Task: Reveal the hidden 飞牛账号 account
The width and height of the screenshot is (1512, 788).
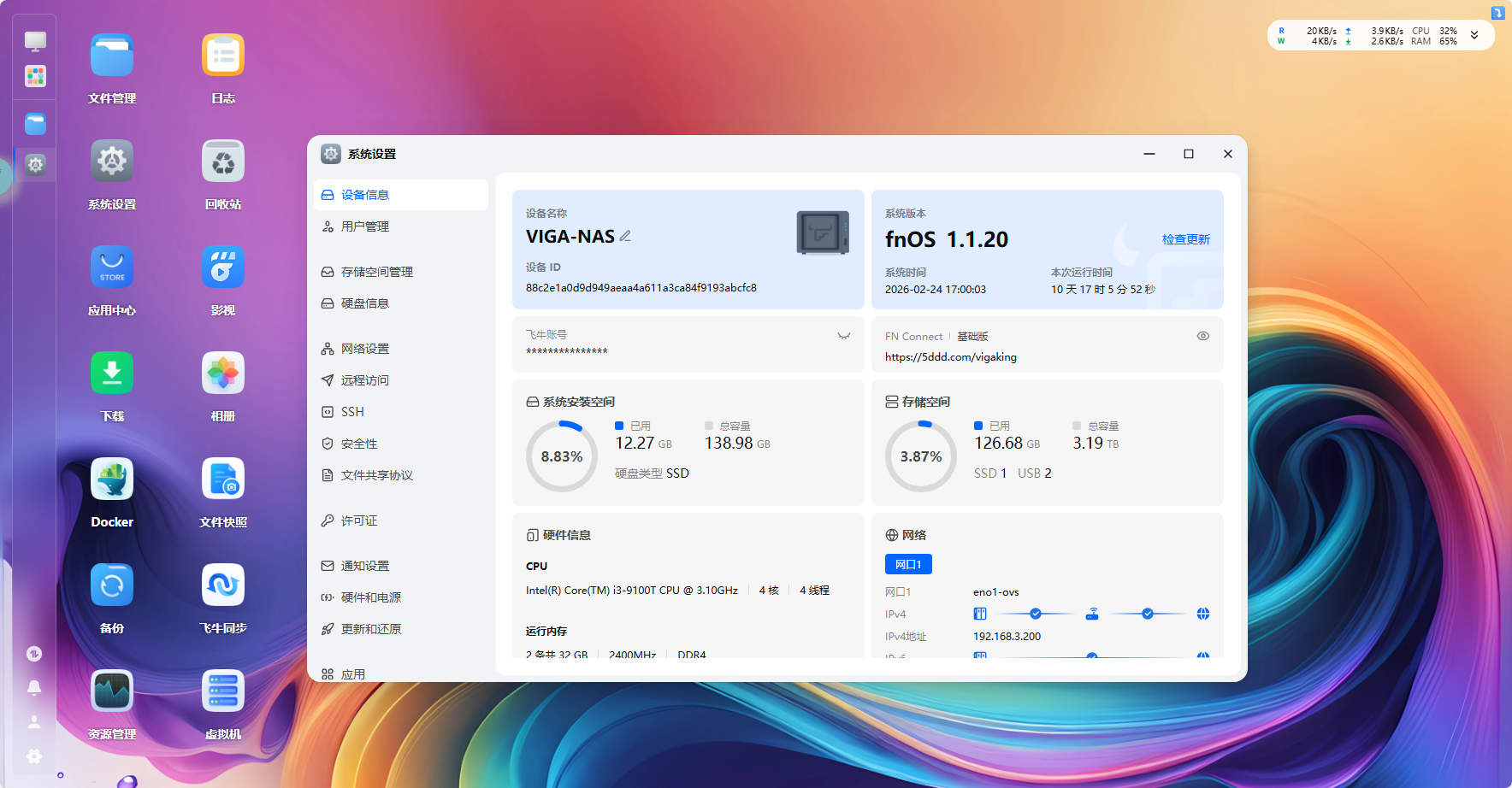Action: (x=844, y=336)
